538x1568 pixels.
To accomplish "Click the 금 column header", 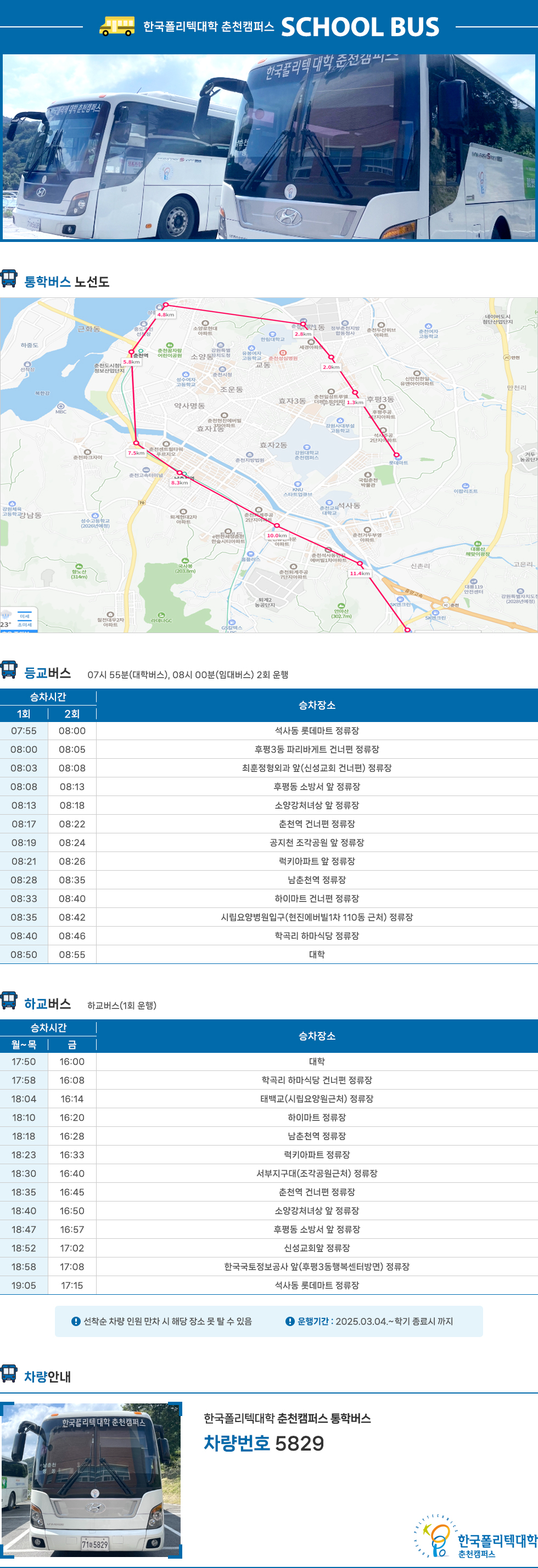I will [72, 1045].
